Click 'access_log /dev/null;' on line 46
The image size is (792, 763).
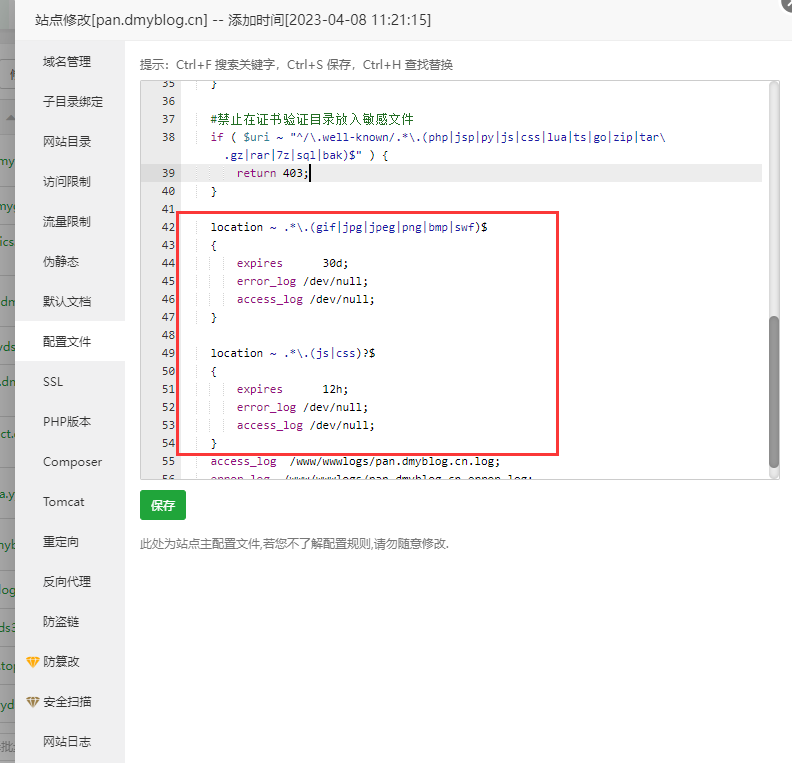click(x=306, y=299)
